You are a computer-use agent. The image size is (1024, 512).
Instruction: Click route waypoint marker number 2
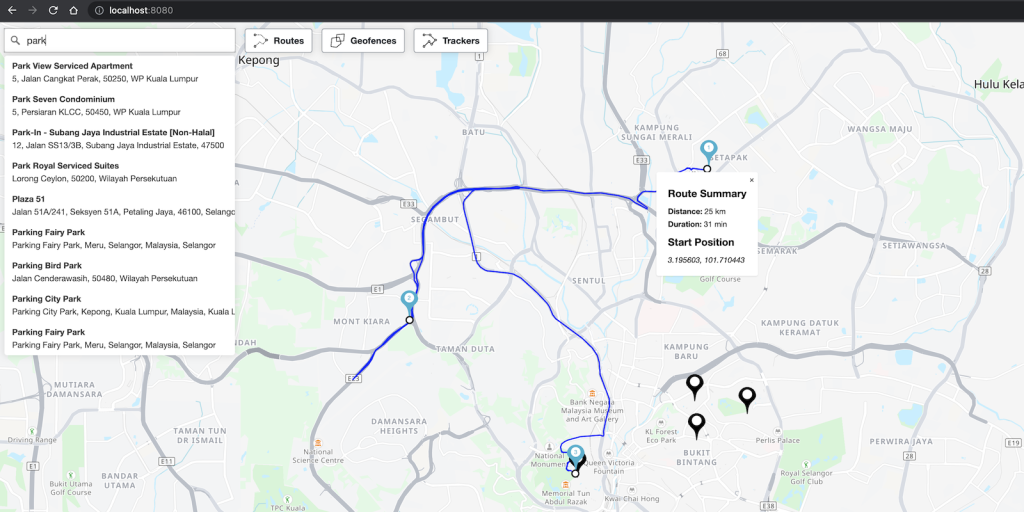[x=409, y=302]
